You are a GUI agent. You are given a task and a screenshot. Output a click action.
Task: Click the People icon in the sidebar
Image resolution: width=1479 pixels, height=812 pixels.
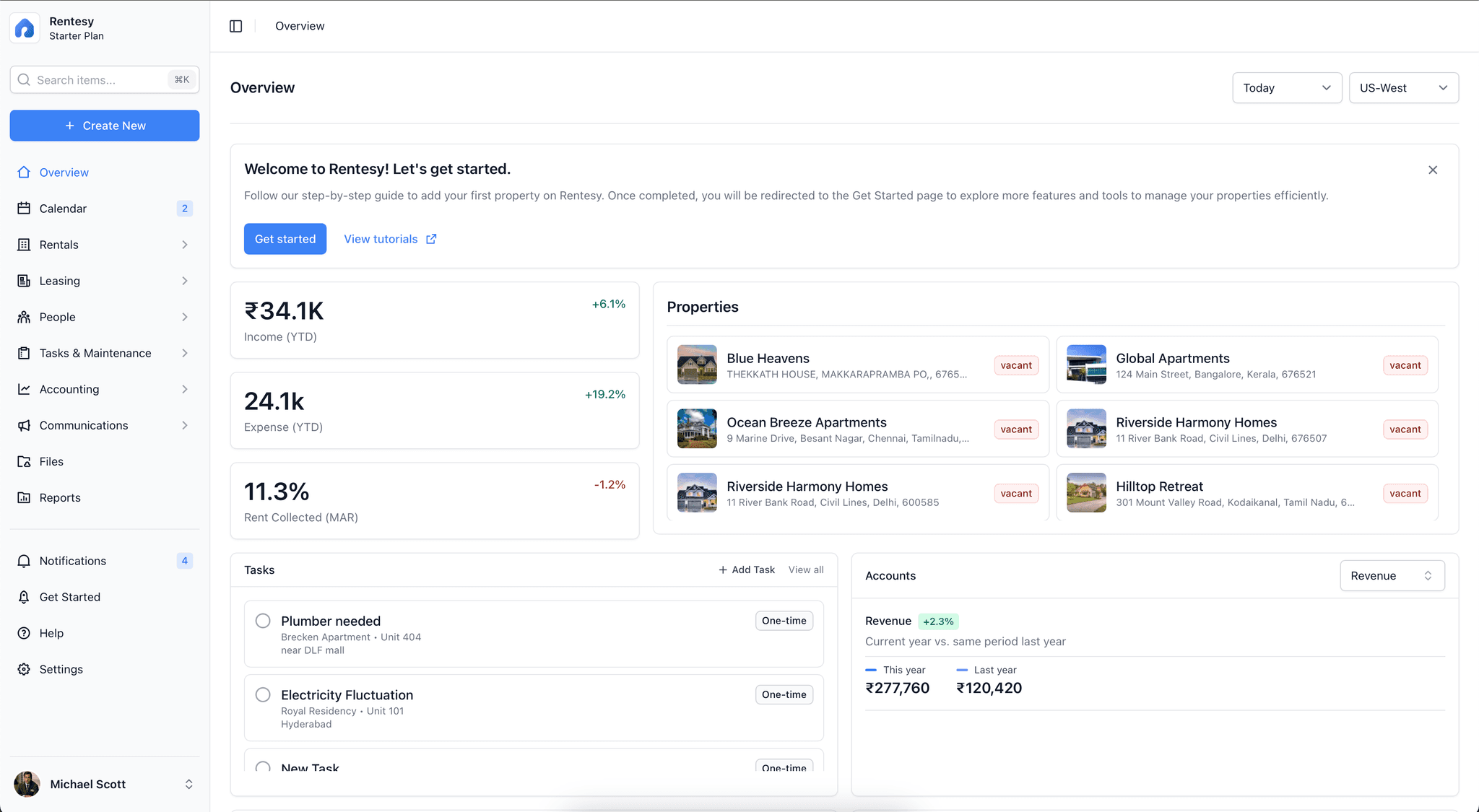coord(25,317)
